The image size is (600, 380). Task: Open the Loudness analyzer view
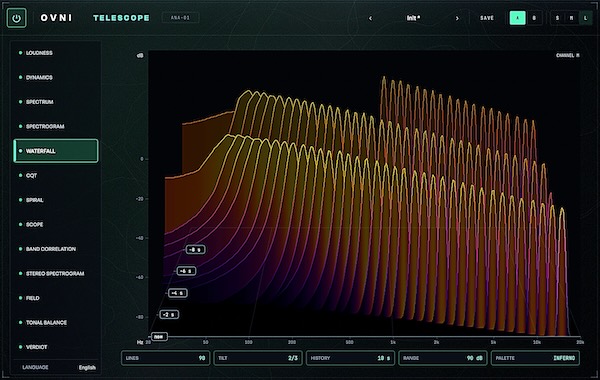click(56, 53)
